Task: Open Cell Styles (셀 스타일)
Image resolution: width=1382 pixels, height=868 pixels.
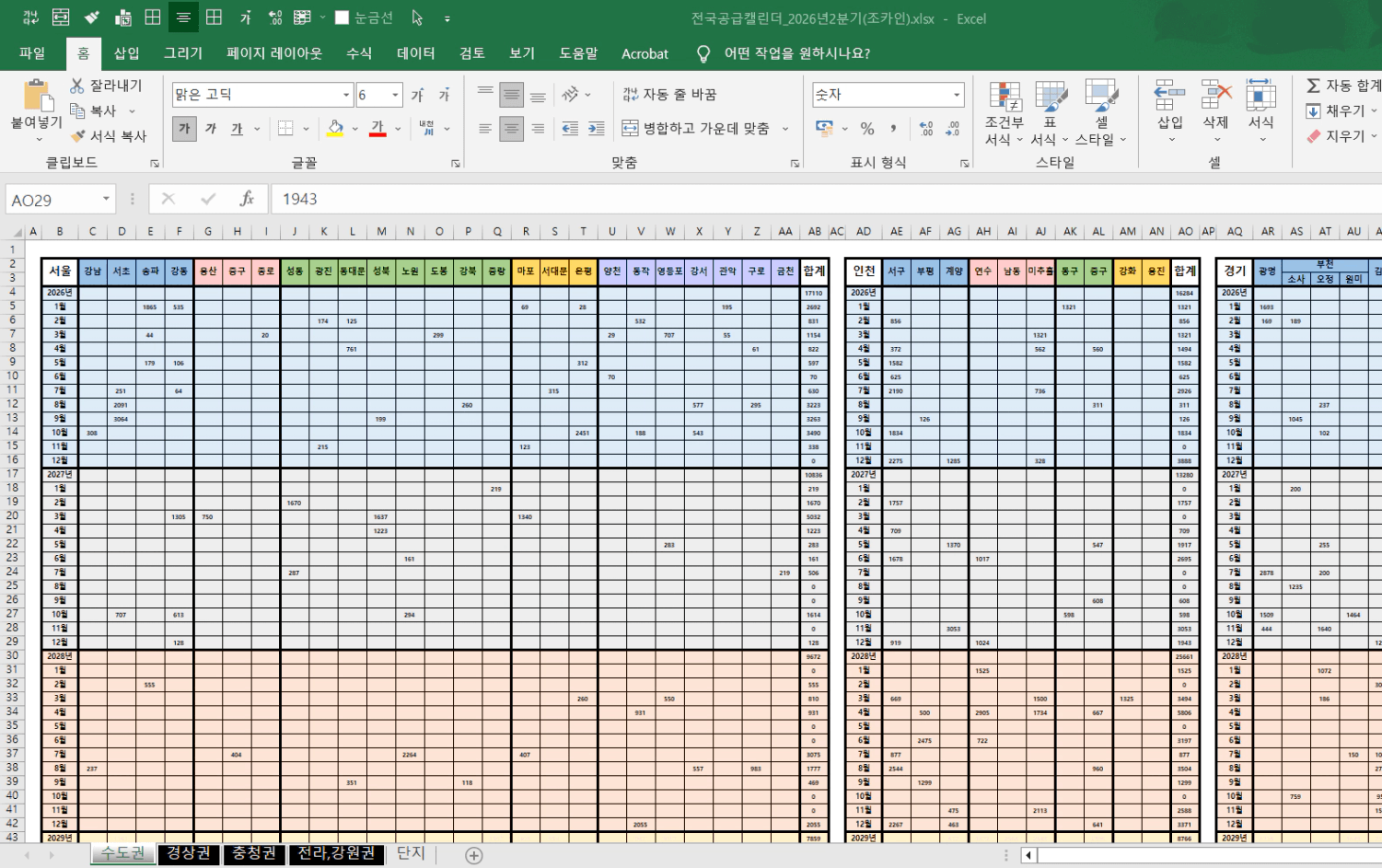Action: pos(1100,113)
